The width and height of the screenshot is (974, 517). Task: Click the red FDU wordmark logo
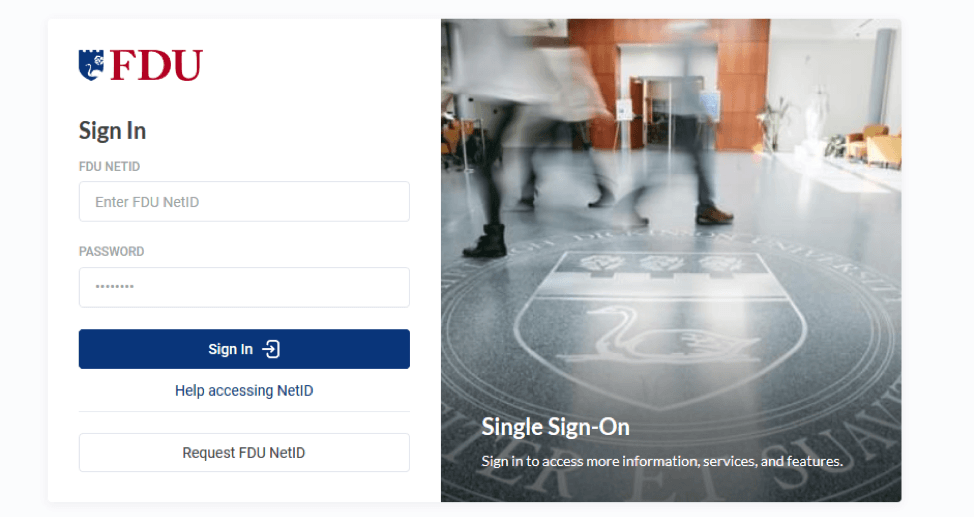point(157,65)
